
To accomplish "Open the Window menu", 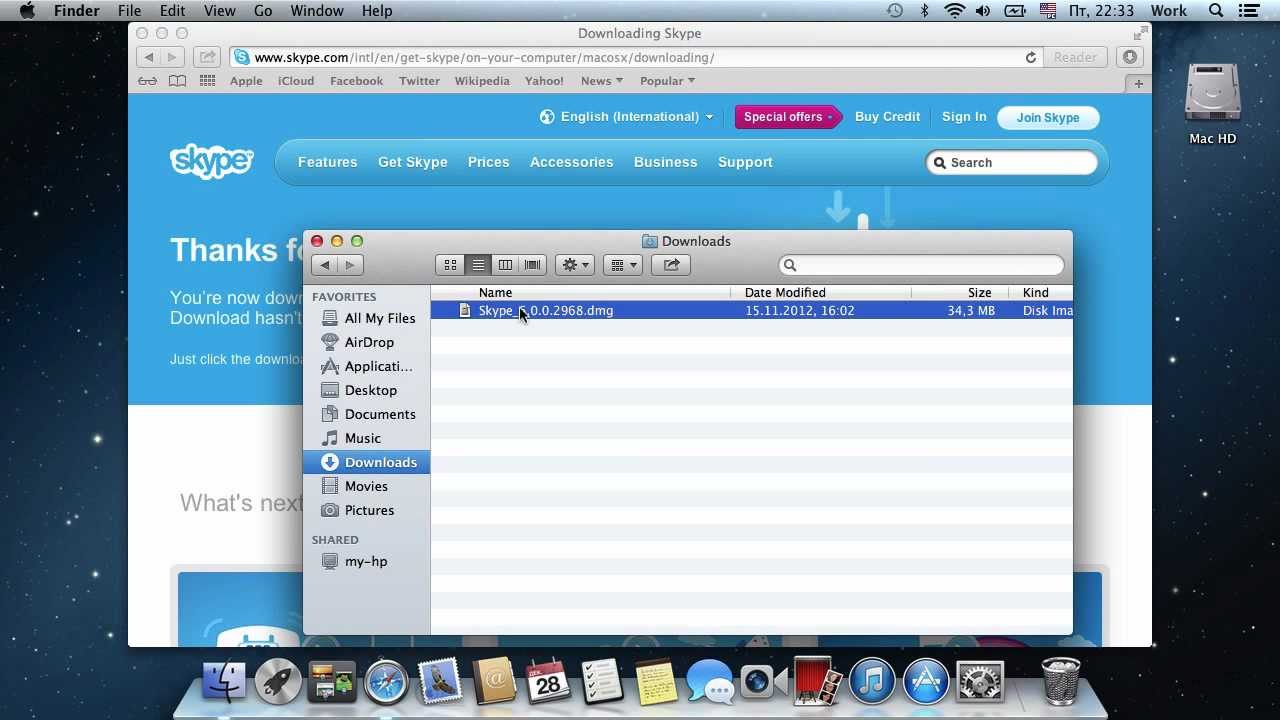I will (317, 11).
